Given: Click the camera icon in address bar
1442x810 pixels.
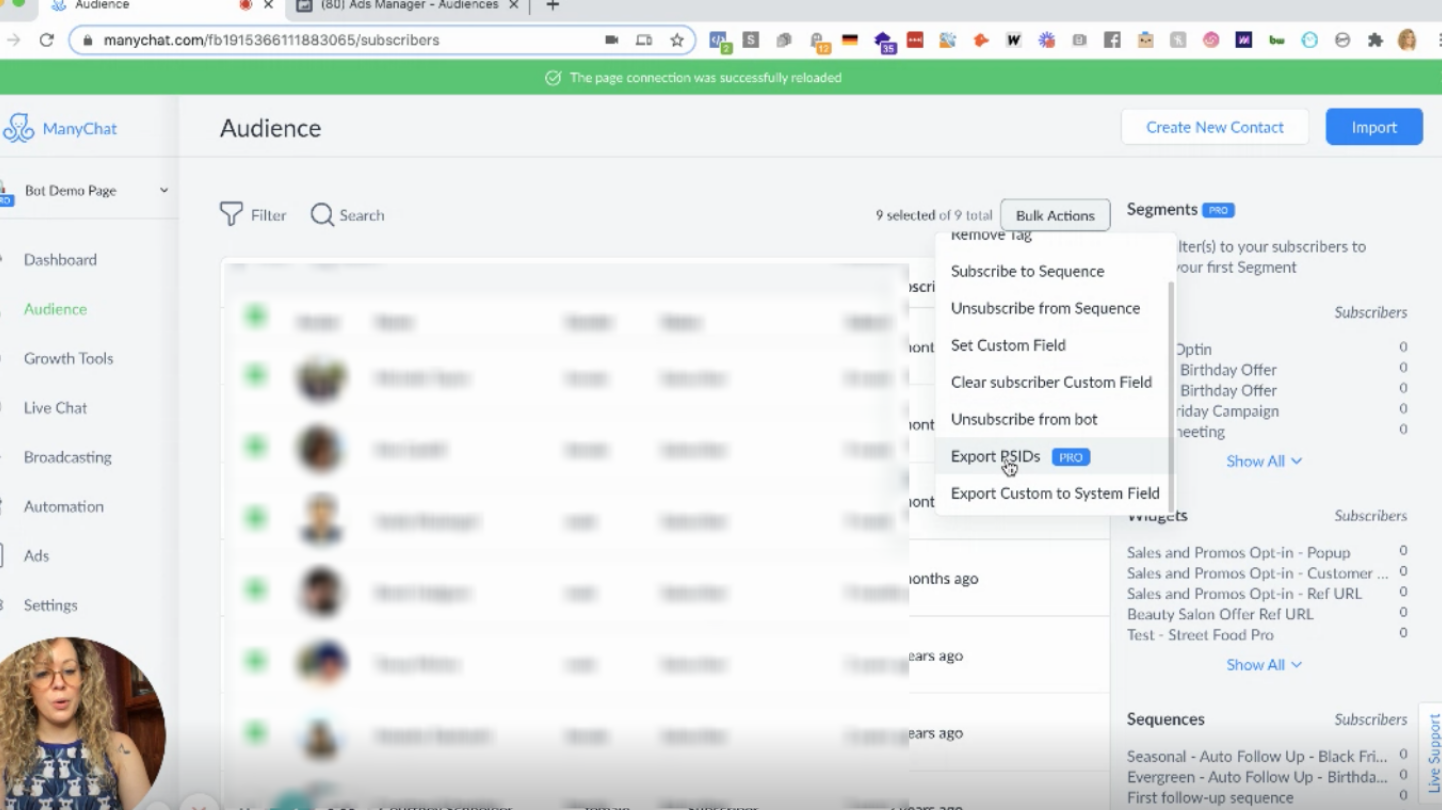Looking at the screenshot, I should tap(611, 40).
